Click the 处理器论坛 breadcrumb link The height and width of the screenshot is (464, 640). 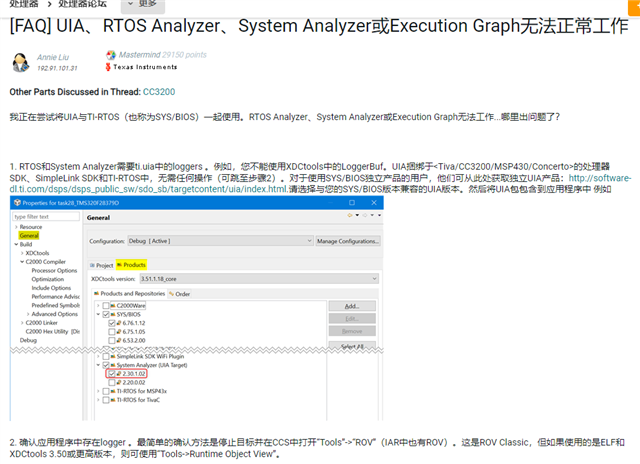point(82,4)
